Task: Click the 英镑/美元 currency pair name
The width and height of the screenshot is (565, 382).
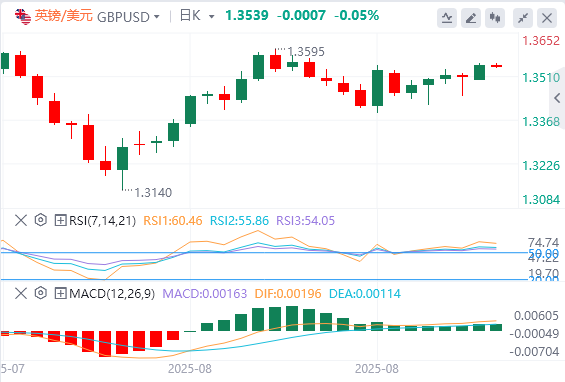Action: point(63,16)
